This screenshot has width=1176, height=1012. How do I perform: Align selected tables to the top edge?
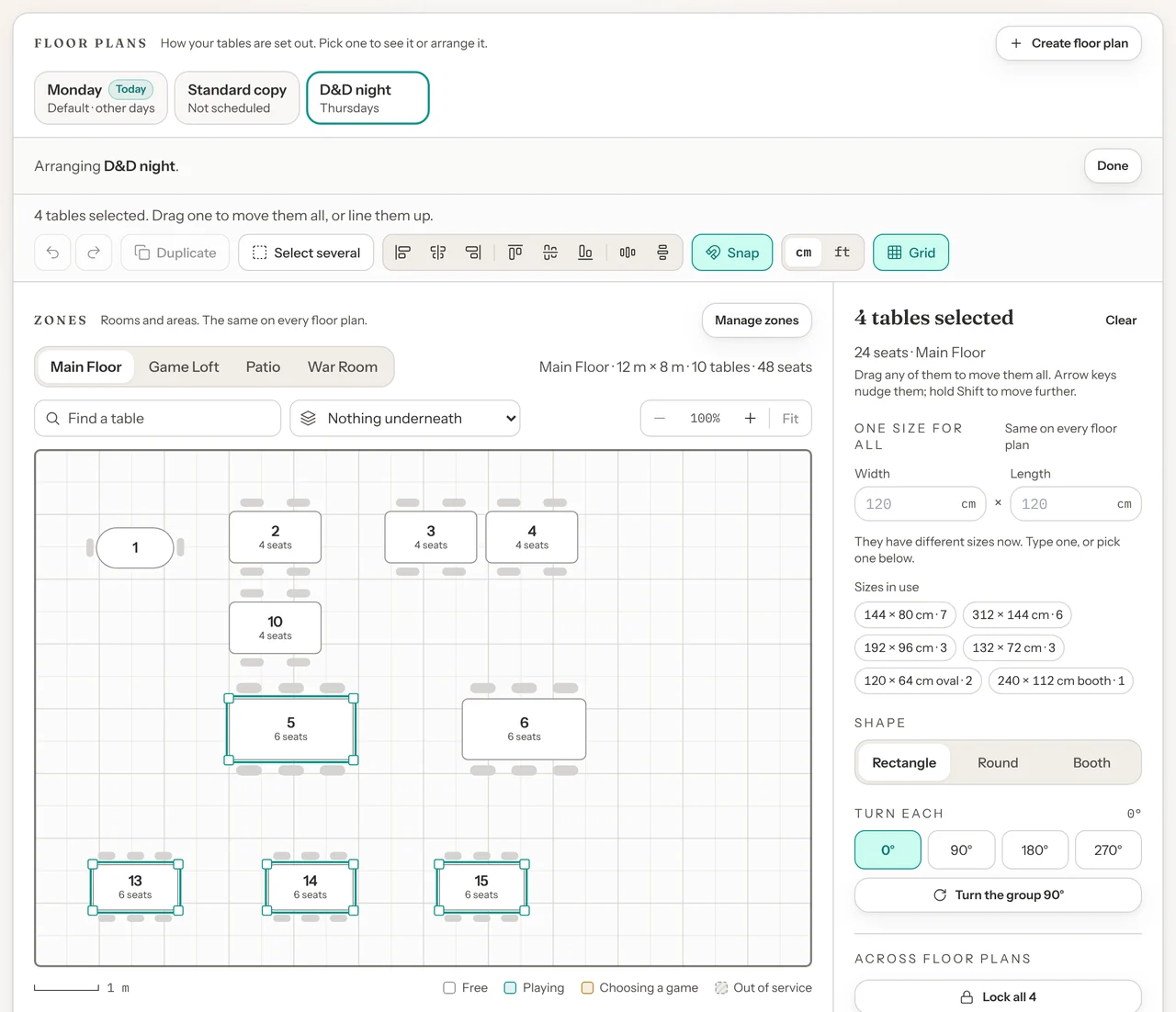pos(515,253)
